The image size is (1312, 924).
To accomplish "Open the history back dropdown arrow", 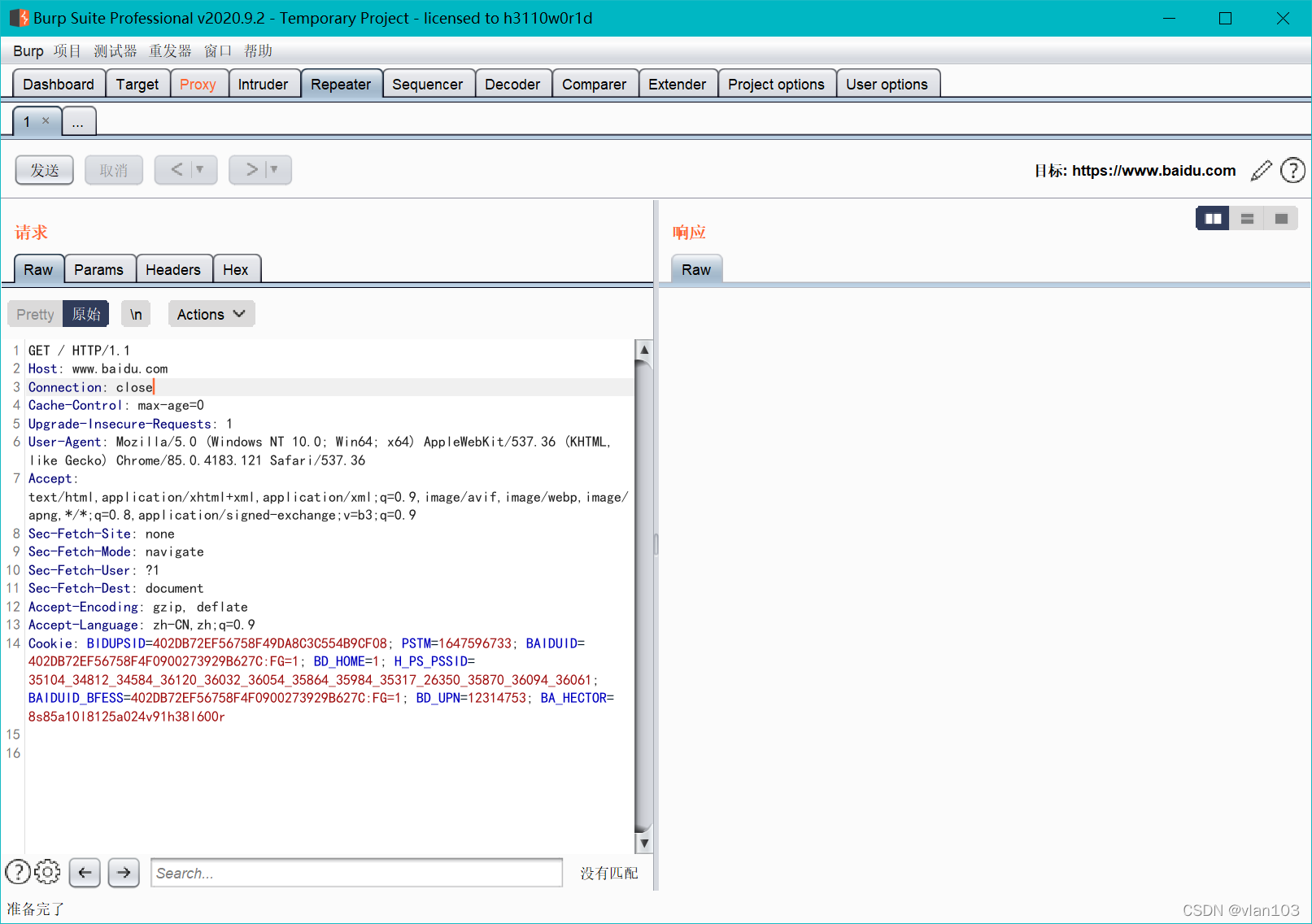I will pos(200,170).
